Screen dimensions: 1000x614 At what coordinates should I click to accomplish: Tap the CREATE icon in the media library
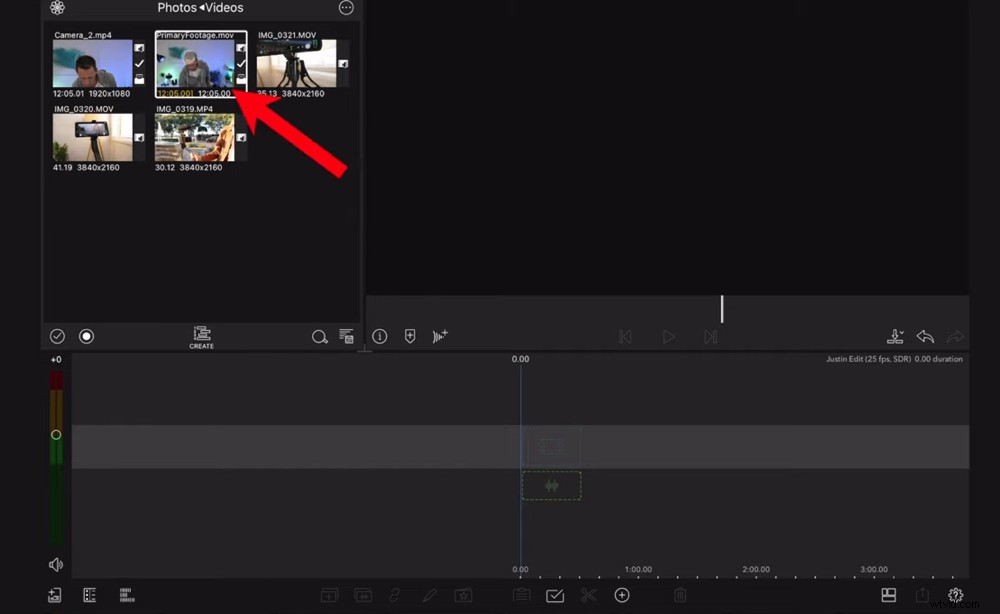(201, 336)
